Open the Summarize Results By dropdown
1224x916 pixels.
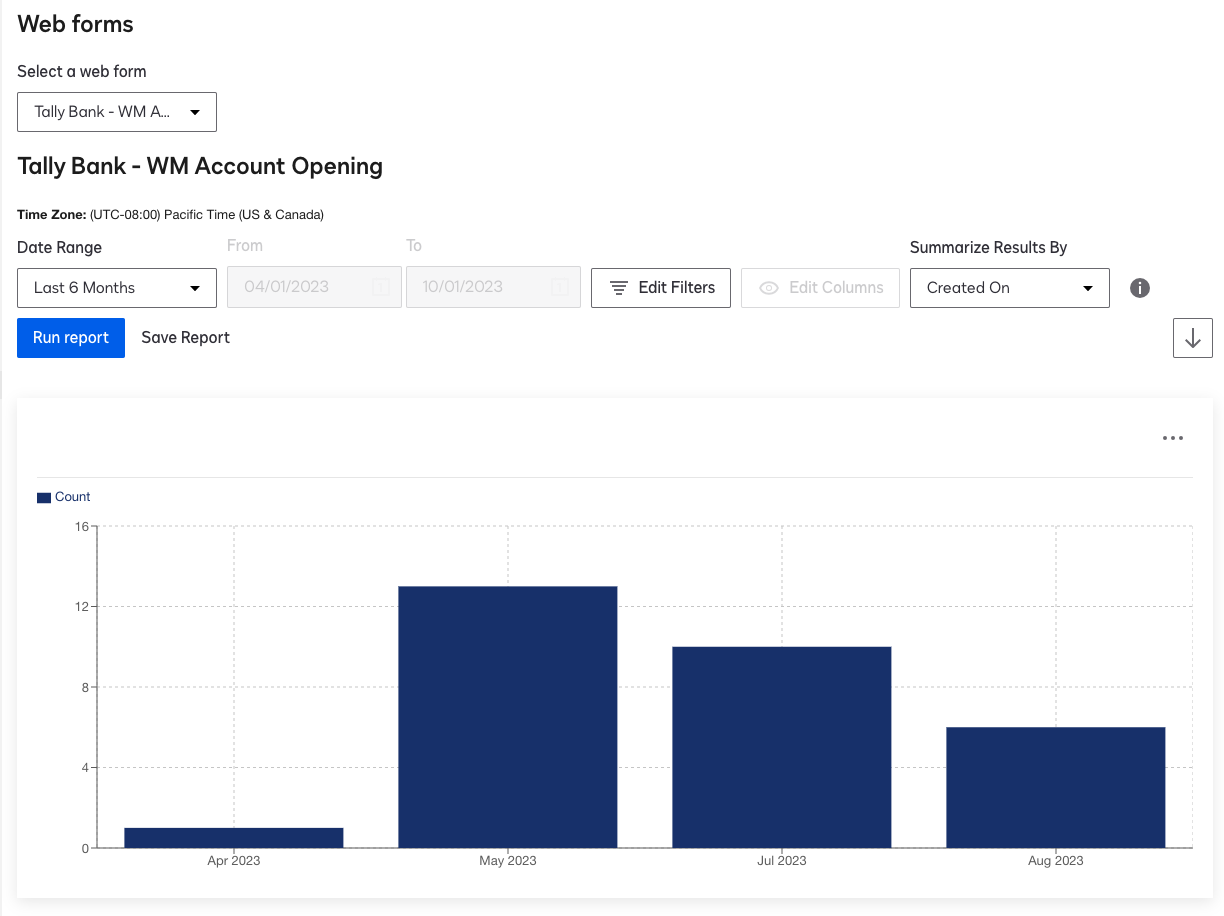1009,288
